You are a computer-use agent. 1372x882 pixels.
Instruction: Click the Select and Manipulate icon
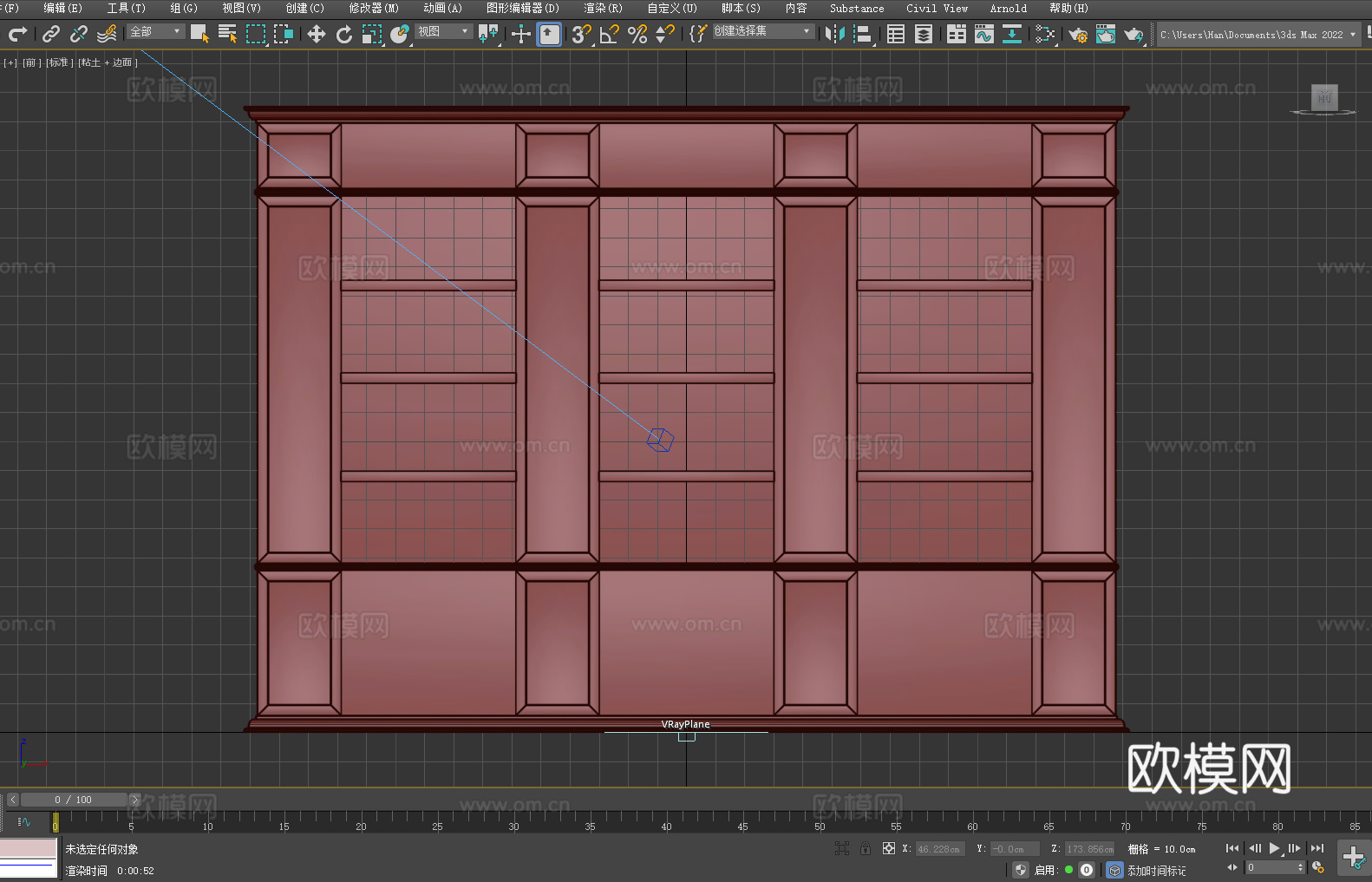521,34
